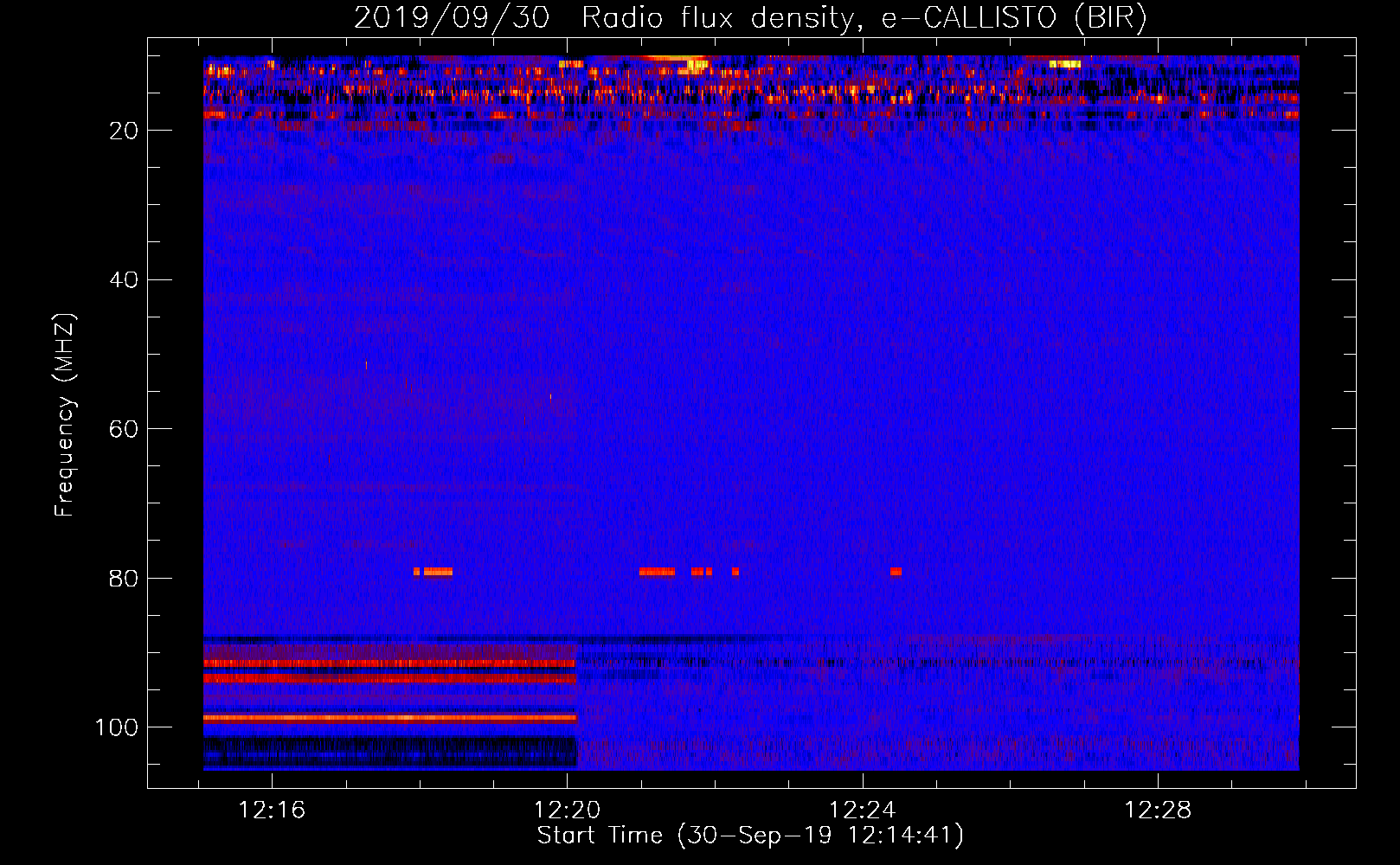
Task: Click the 100 frequency tick label
Action: (x=117, y=727)
